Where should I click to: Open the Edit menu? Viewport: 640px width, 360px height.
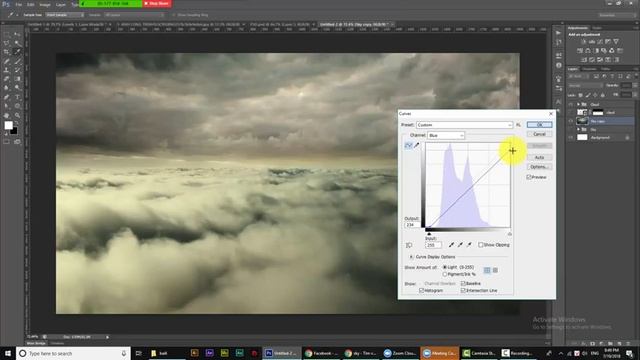pos(31,4)
